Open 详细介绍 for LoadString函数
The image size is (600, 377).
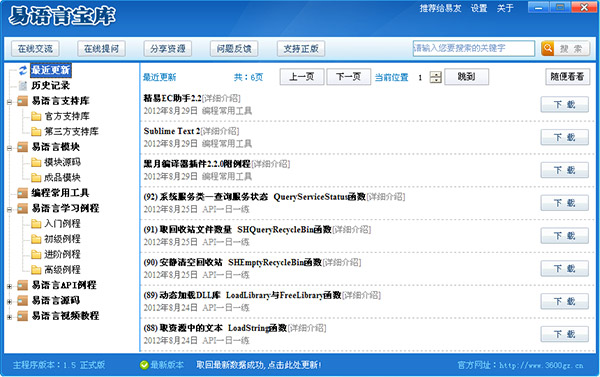(307, 328)
